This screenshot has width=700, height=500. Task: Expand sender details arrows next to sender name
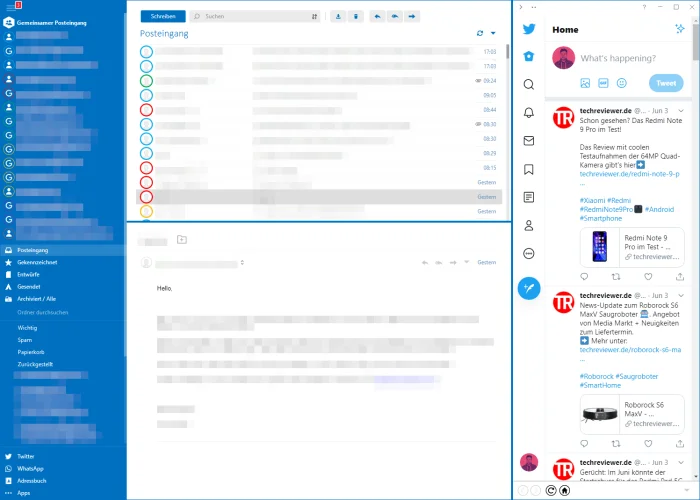tap(242, 262)
